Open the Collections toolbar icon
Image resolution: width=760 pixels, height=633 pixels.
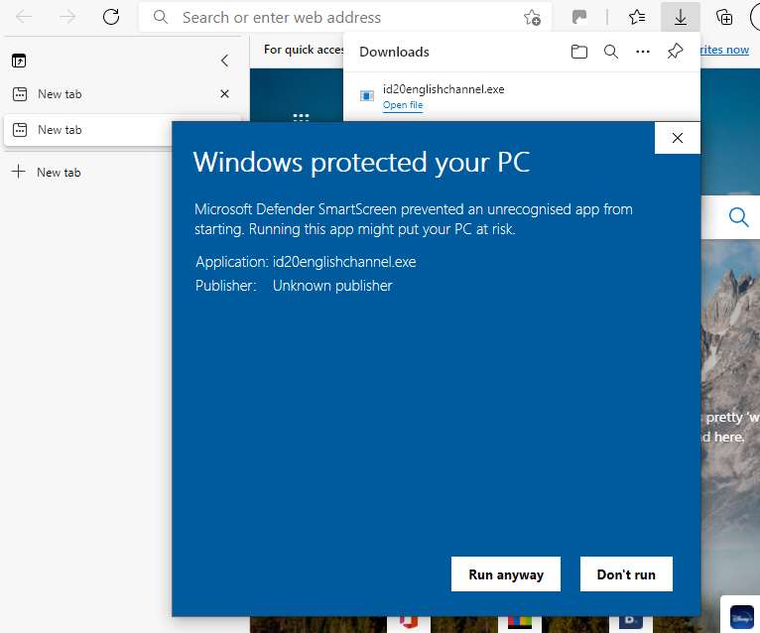[724, 17]
